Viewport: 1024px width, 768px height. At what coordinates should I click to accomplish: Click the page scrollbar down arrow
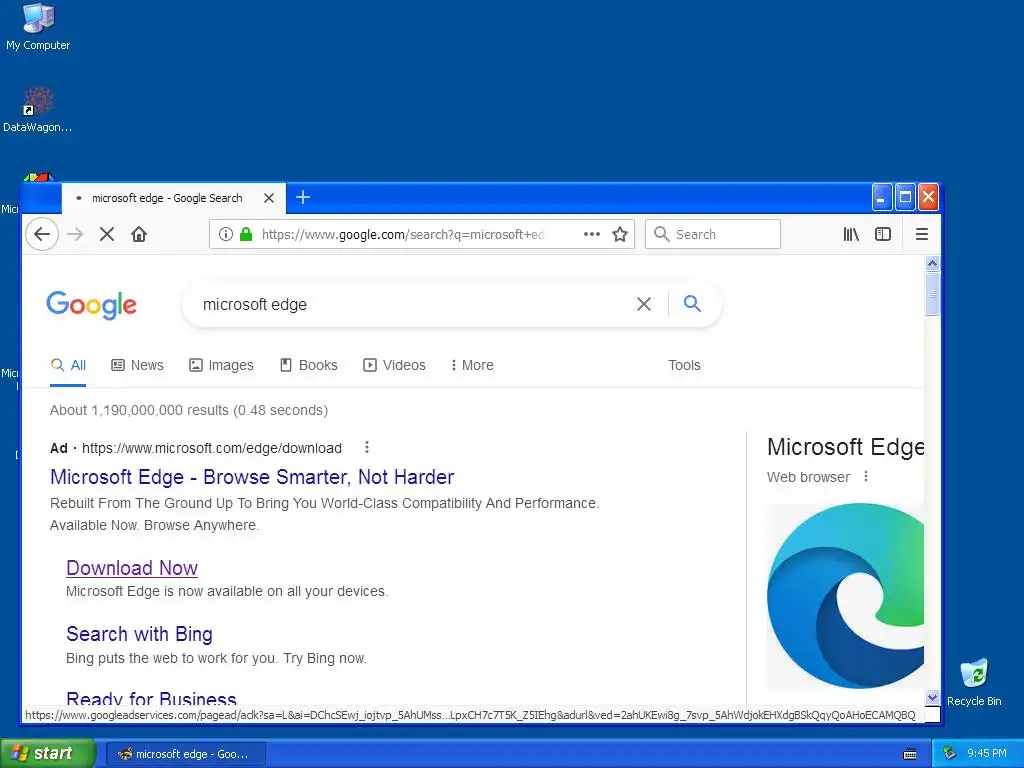click(932, 697)
